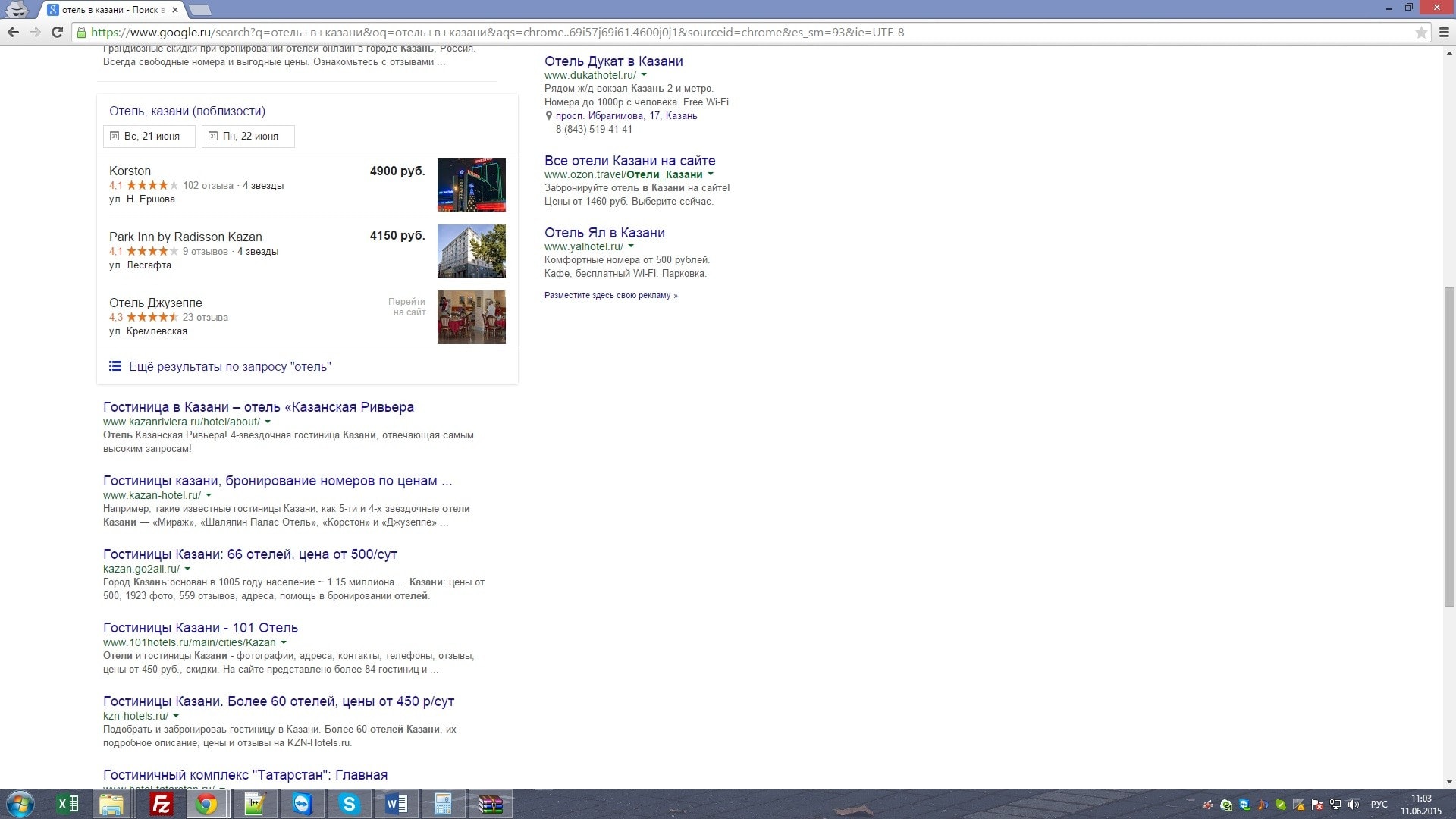Viewport: 1456px width, 819px height.
Task: Expand arrow next to 101hotels.ru URL
Action: pyautogui.click(x=284, y=643)
